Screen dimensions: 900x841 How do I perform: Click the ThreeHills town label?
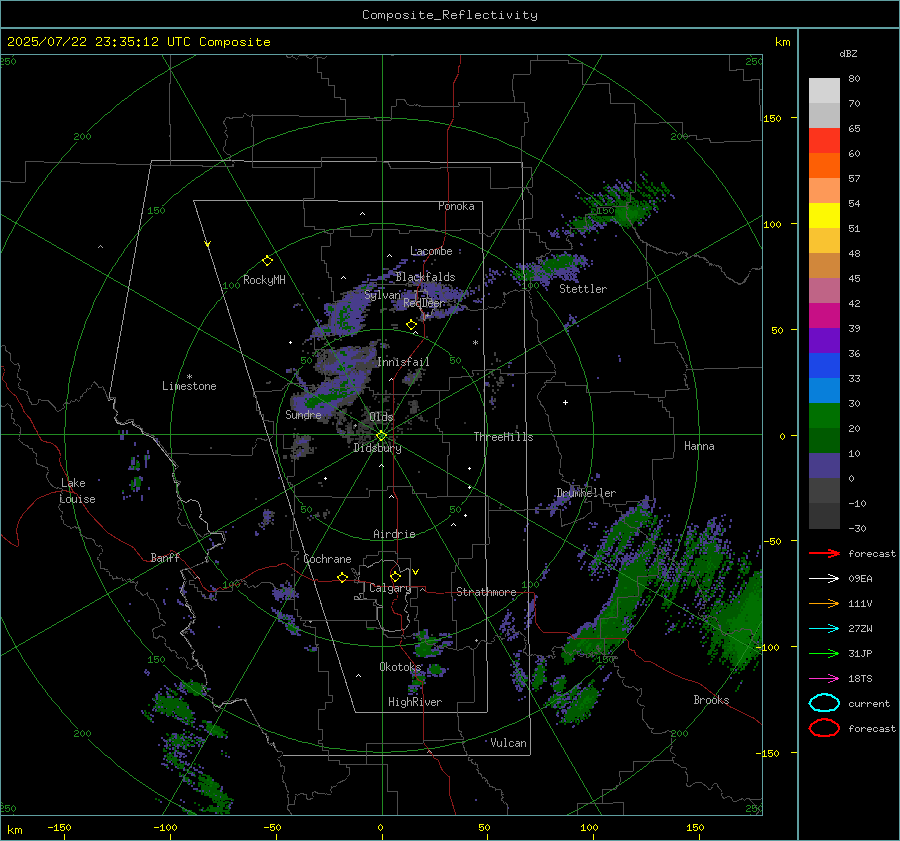pos(503,437)
